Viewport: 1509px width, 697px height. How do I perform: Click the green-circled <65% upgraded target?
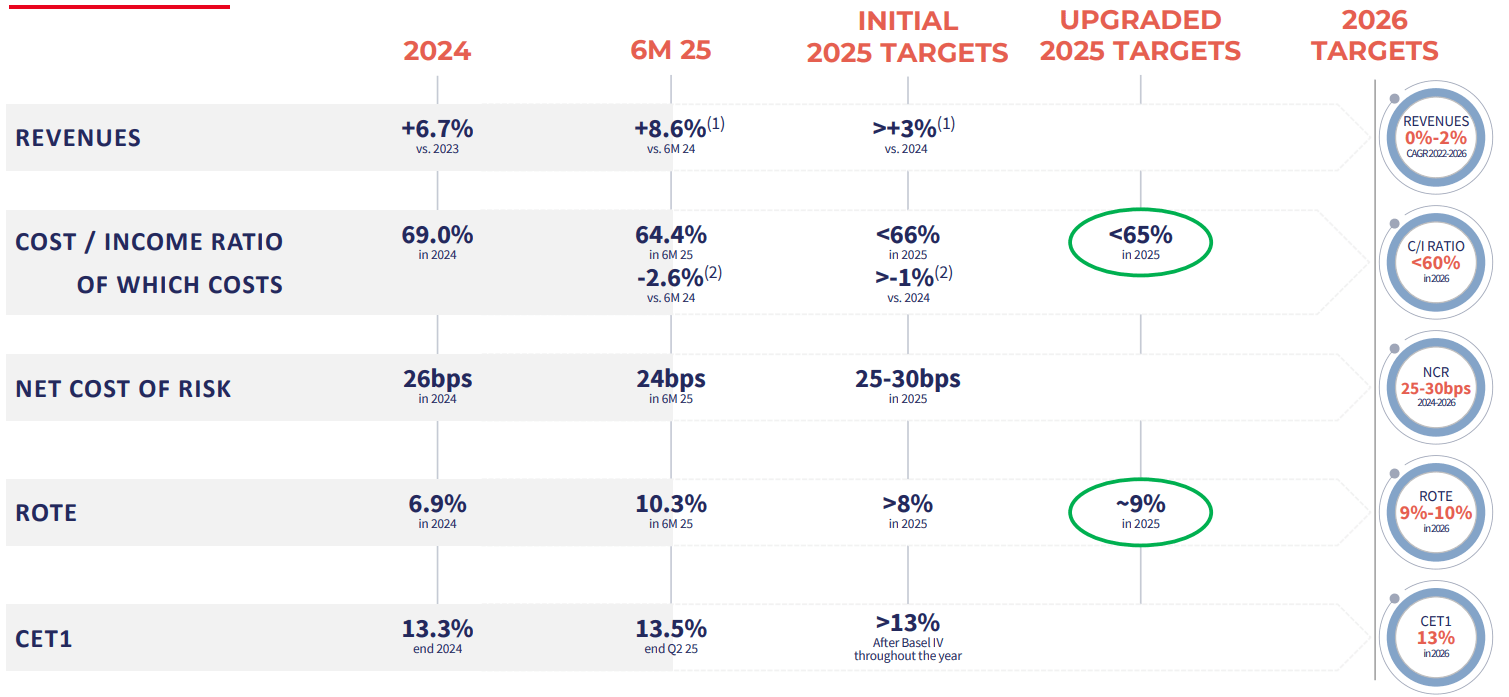pos(1140,243)
